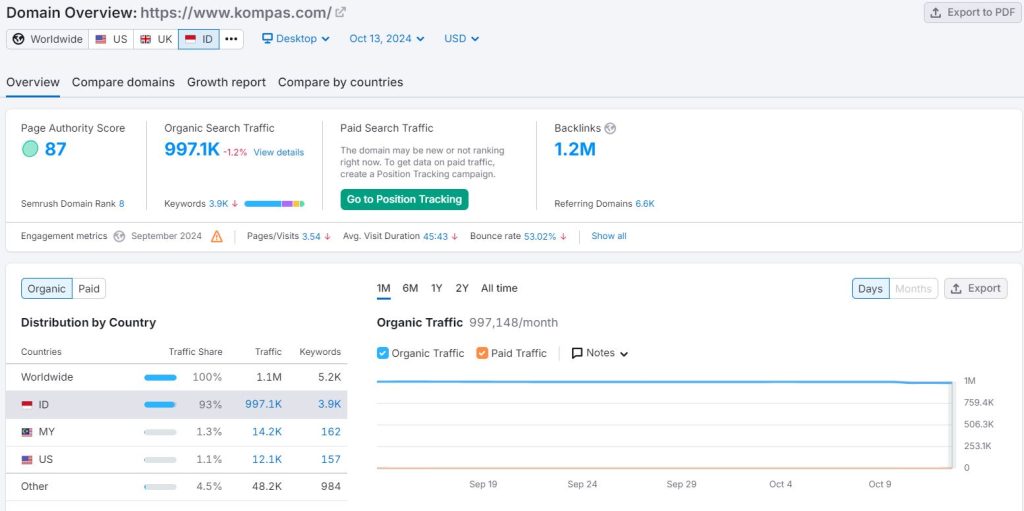Viewport: 1024px width, 511px height.
Task: Switch to Paid distribution view
Action: coord(89,289)
